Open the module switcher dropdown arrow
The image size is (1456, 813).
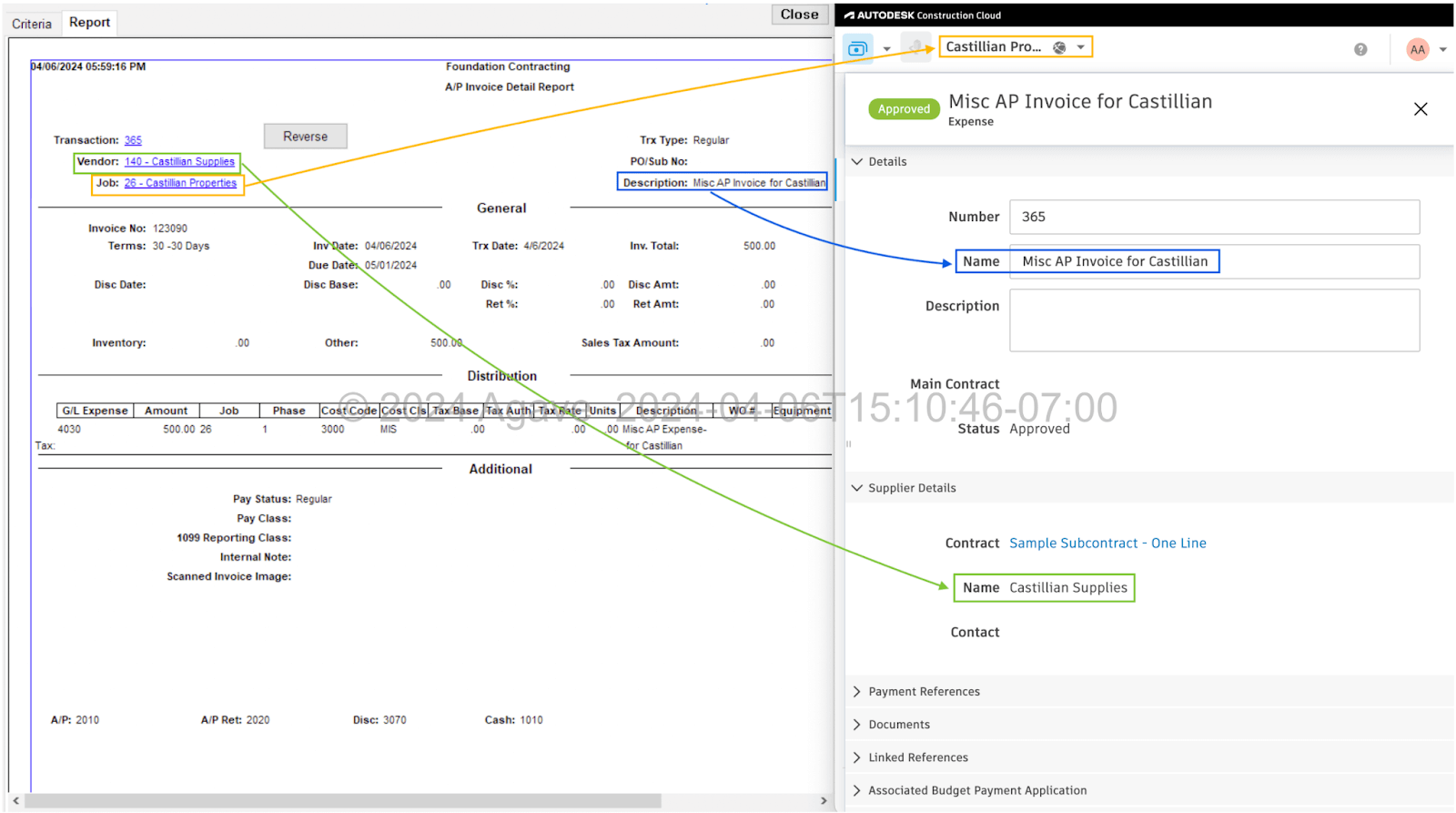click(886, 49)
